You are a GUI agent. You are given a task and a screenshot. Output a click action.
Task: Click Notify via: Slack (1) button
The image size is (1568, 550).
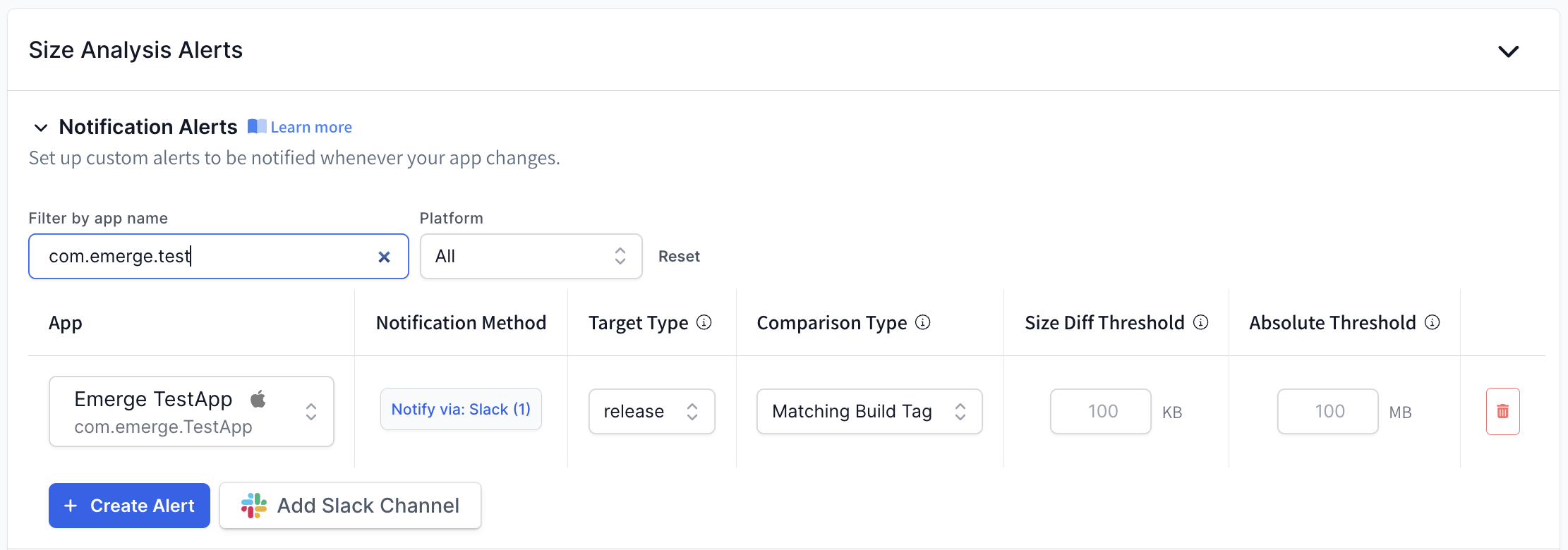point(461,410)
